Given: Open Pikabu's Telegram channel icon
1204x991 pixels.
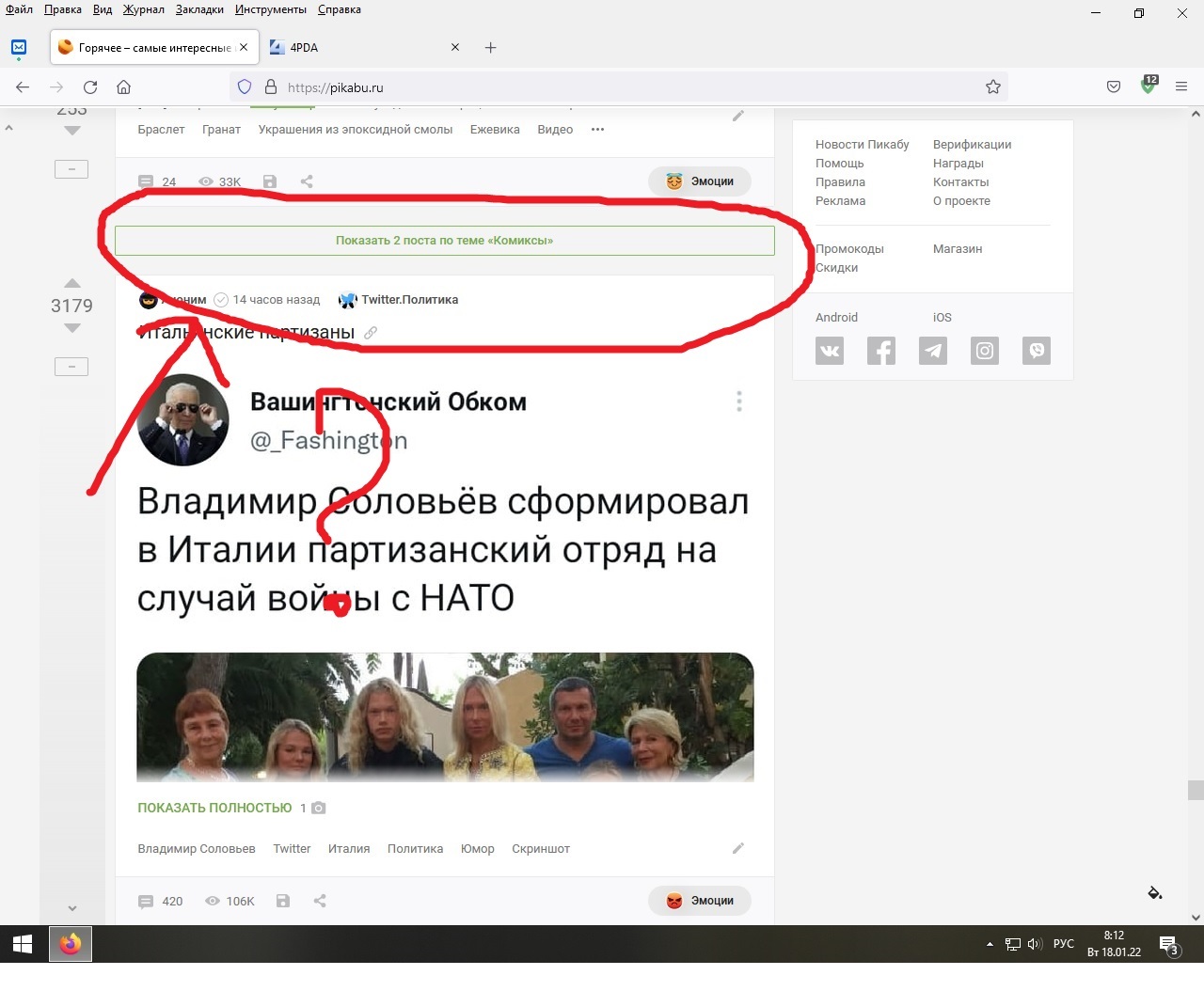Looking at the screenshot, I should tap(933, 351).
